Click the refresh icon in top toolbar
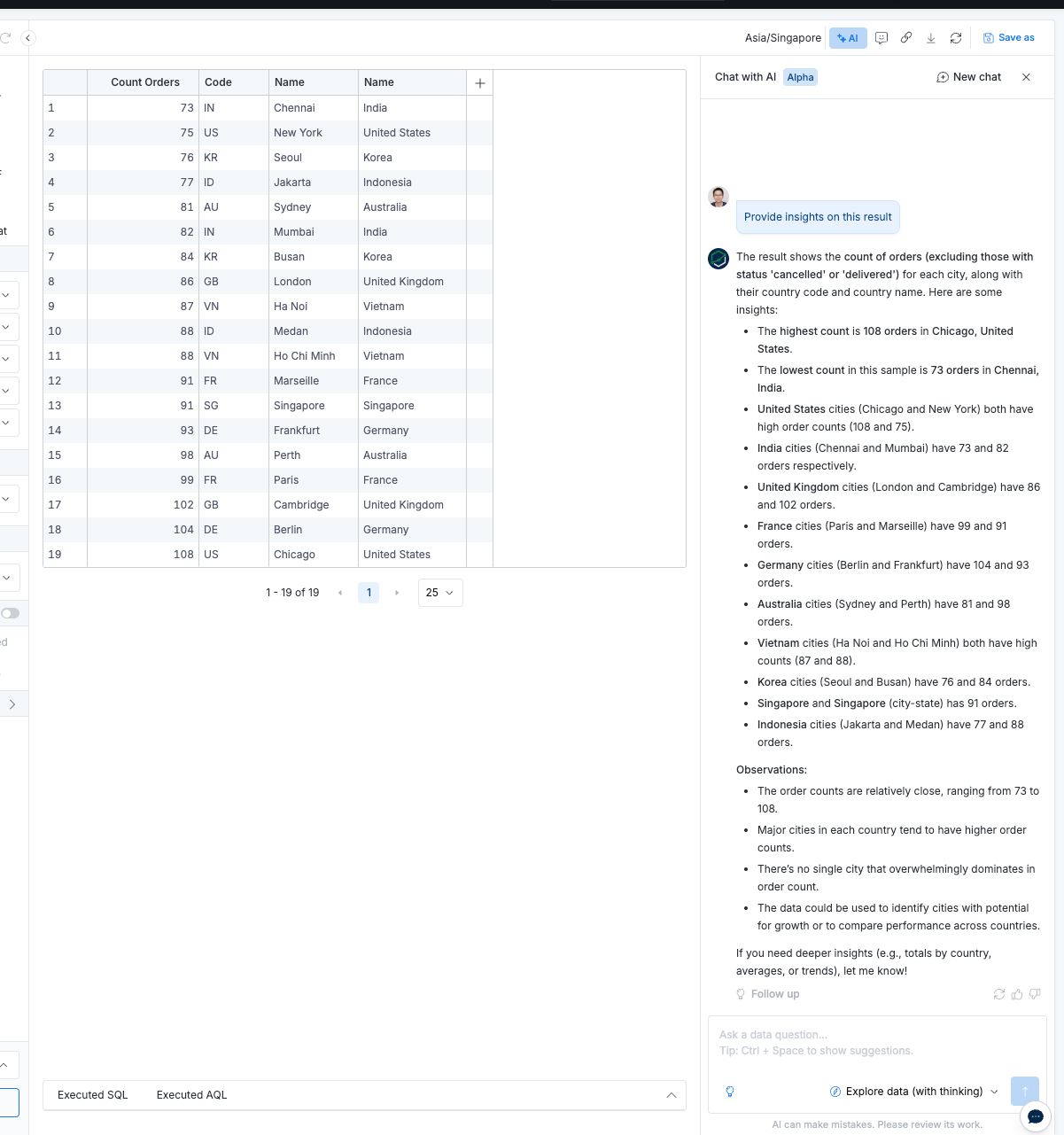1064x1135 pixels. tap(956, 38)
